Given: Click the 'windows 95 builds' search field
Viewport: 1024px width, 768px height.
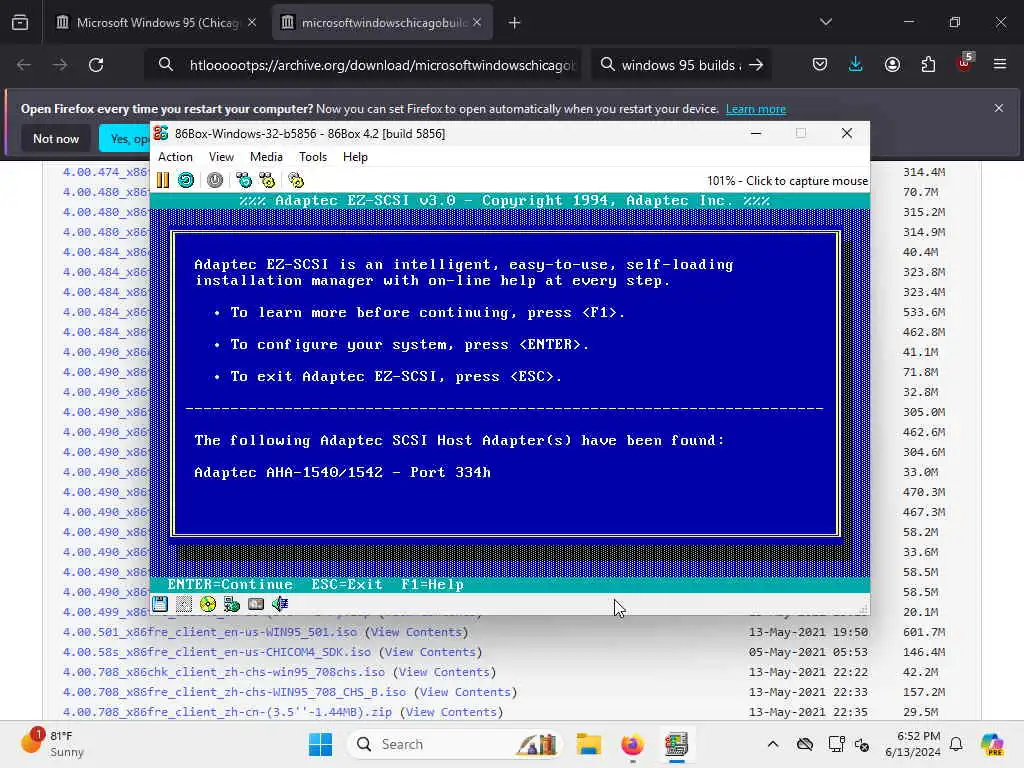Looking at the screenshot, I should [x=679, y=65].
